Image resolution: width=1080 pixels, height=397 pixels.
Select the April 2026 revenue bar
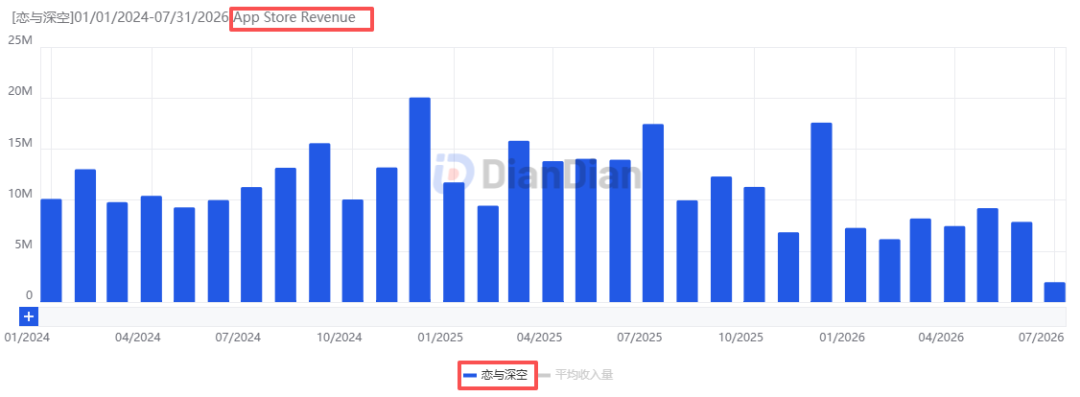[x=954, y=264]
